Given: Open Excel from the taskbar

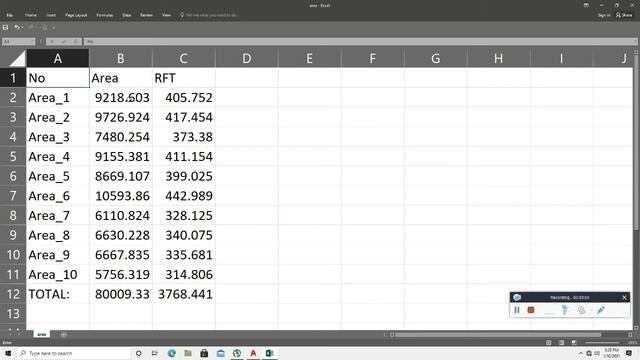Looking at the screenshot, I should (x=269, y=353).
